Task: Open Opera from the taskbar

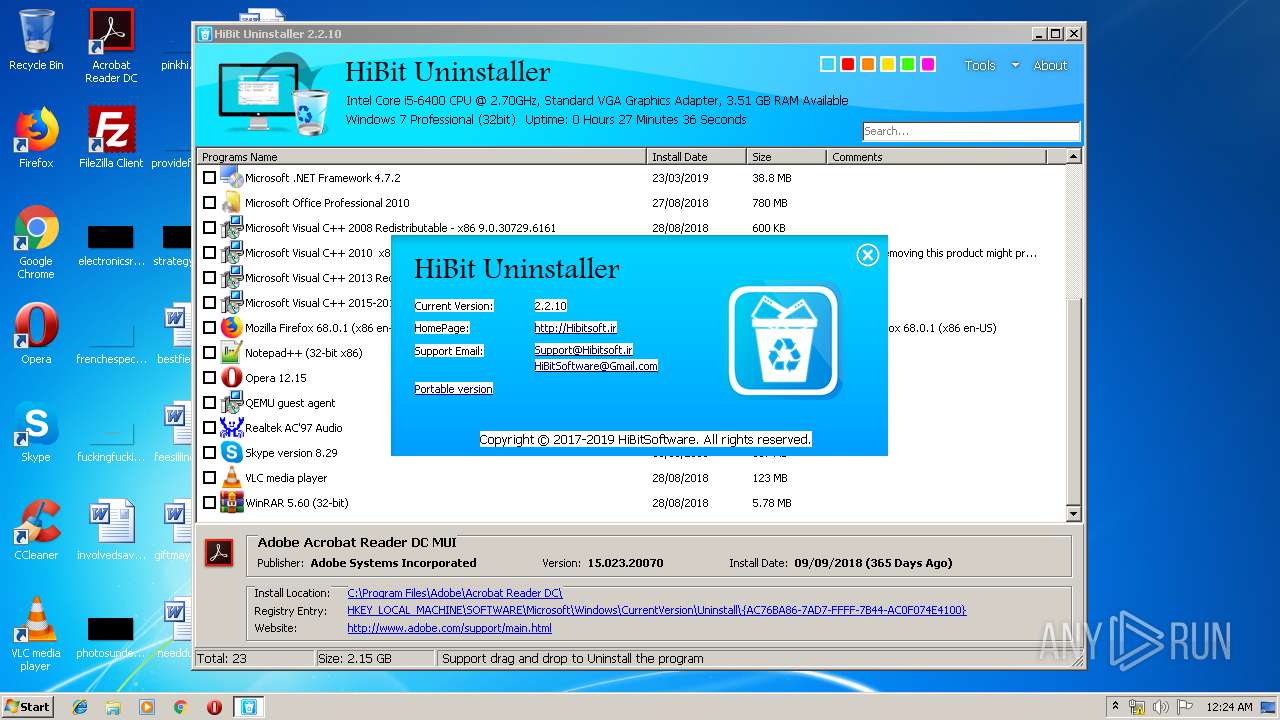Action: (x=214, y=707)
